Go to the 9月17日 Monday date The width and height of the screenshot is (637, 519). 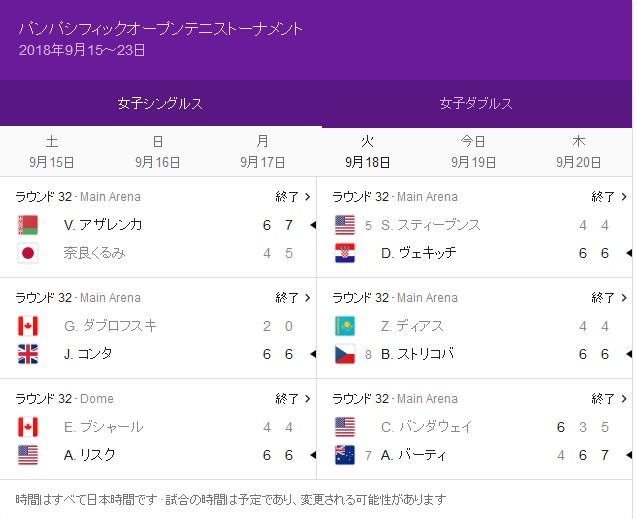tap(263, 152)
